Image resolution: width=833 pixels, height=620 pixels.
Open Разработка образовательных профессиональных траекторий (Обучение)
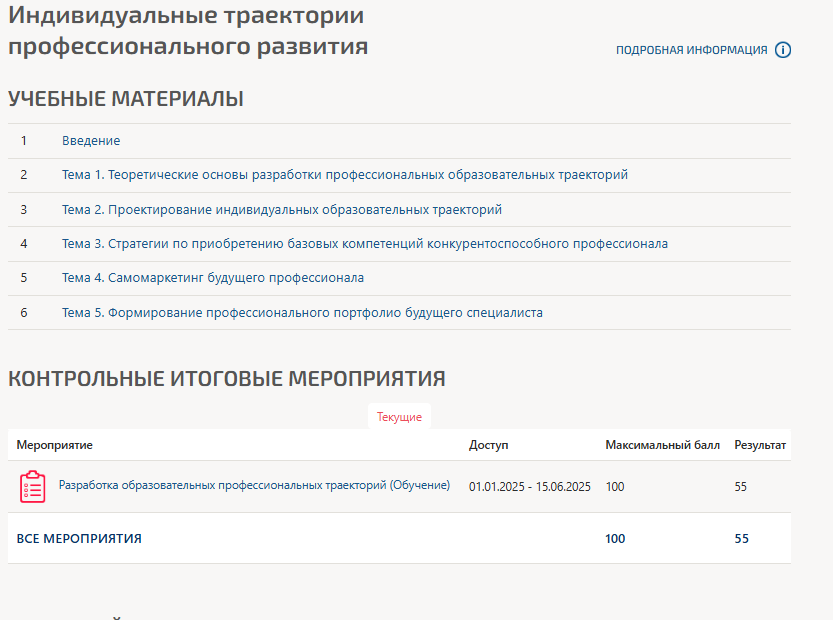tap(254, 485)
